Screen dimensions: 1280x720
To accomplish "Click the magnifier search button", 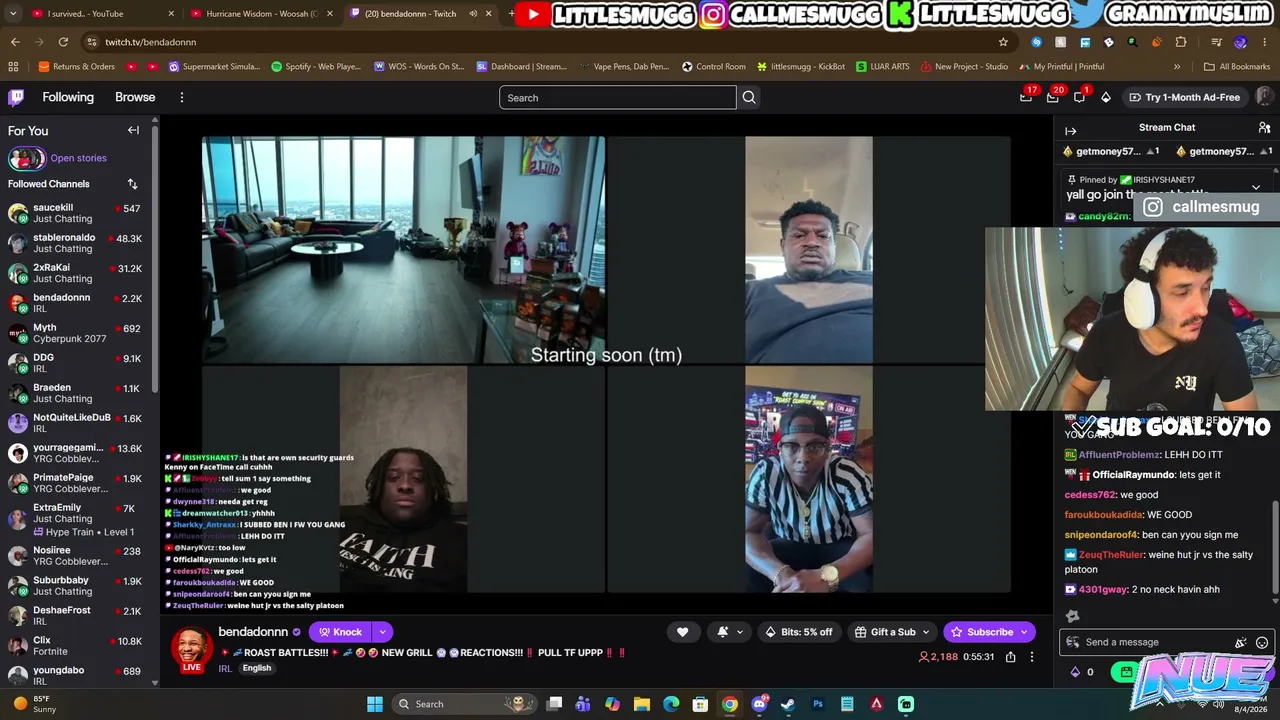I will (749, 97).
